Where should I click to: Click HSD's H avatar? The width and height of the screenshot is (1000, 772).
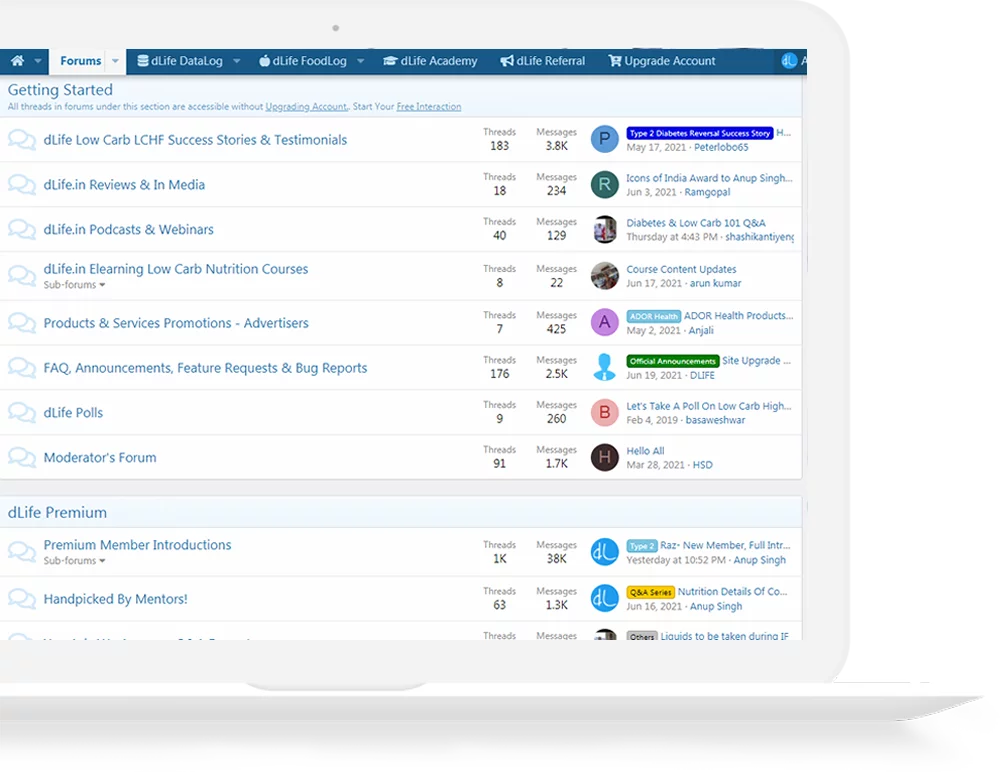pos(605,457)
